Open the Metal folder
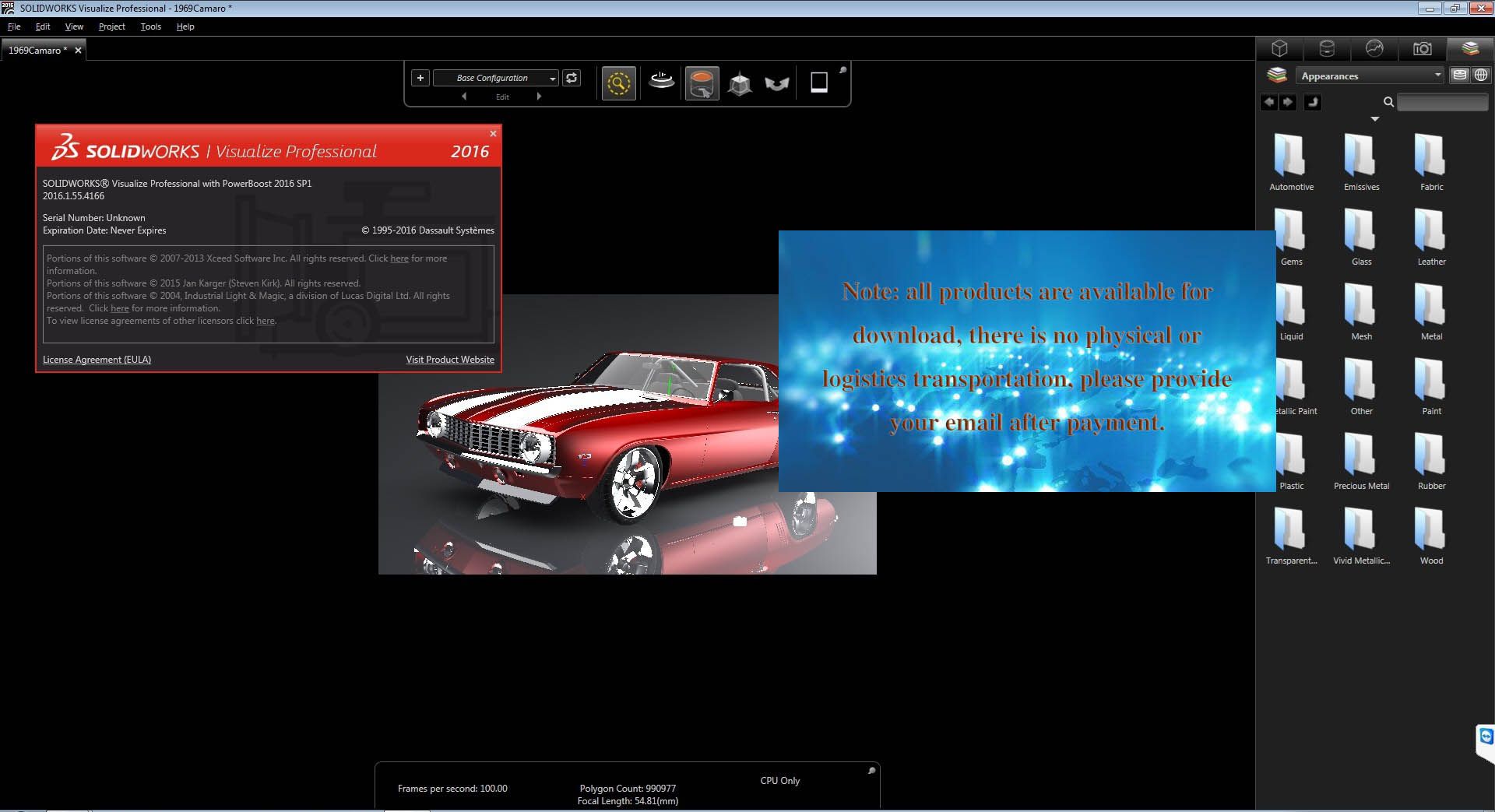Image resolution: width=1495 pixels, height=812 pixels. tap(1431, 311)
